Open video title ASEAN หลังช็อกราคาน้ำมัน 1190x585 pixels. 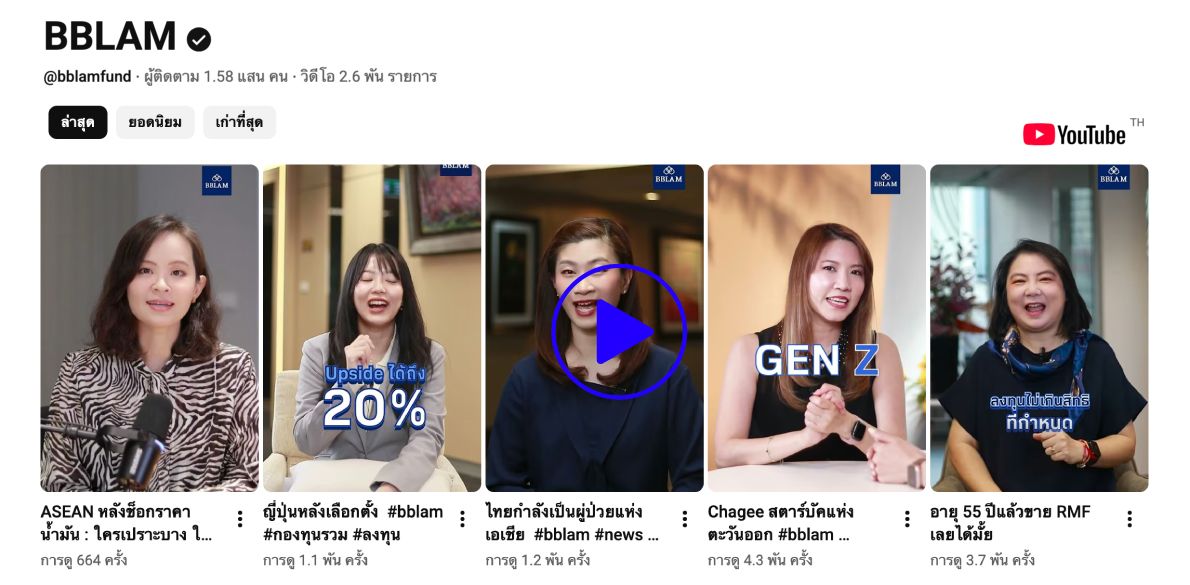pyautogui.click(x=126, y=523)
